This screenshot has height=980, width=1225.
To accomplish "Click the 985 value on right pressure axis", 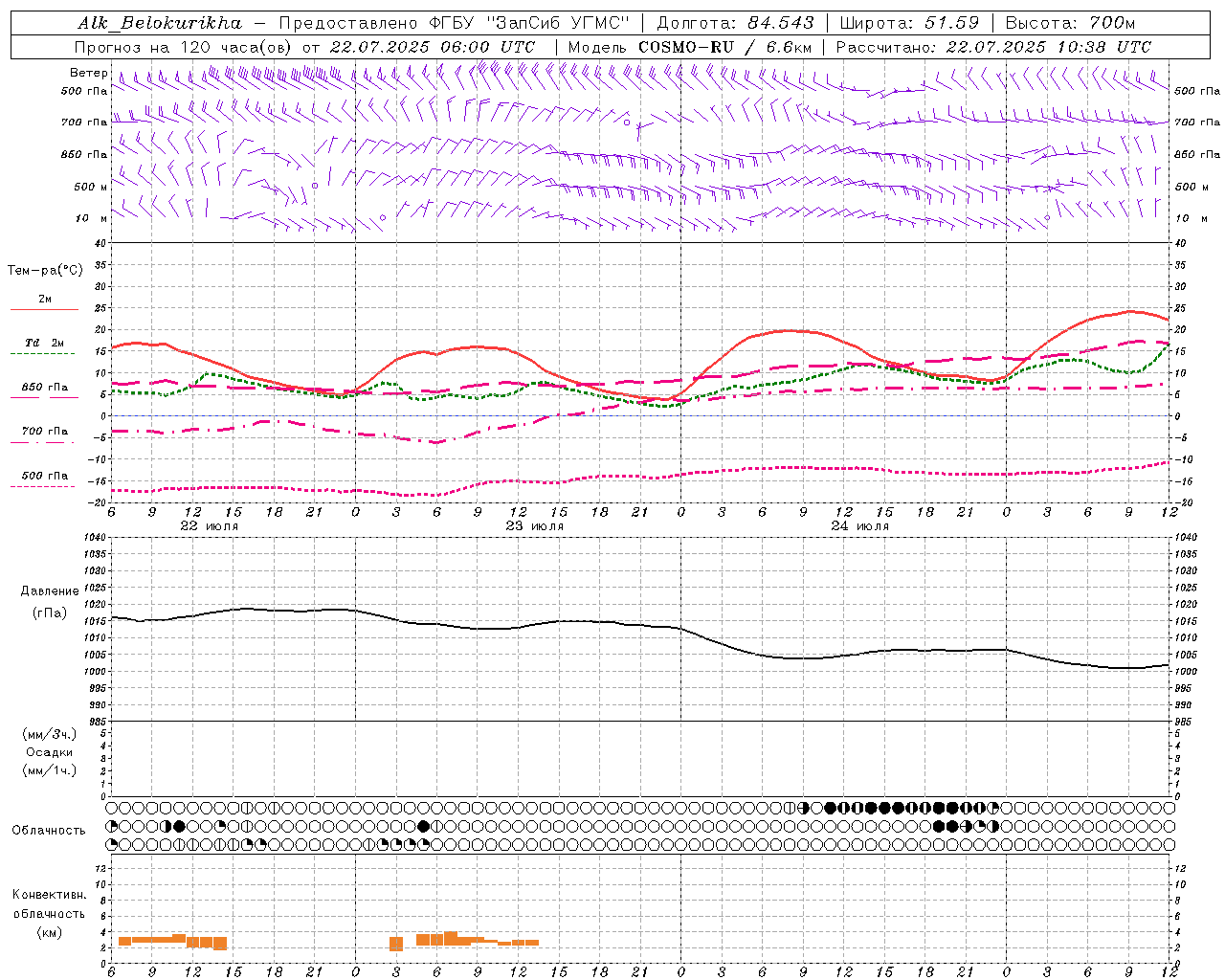I will pyautogui.click(x=1185, y=722).
